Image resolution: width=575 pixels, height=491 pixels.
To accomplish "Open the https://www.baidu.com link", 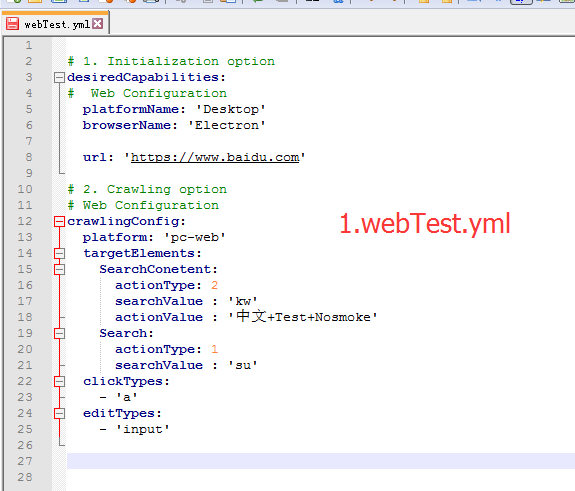I will tap(215, 157).
